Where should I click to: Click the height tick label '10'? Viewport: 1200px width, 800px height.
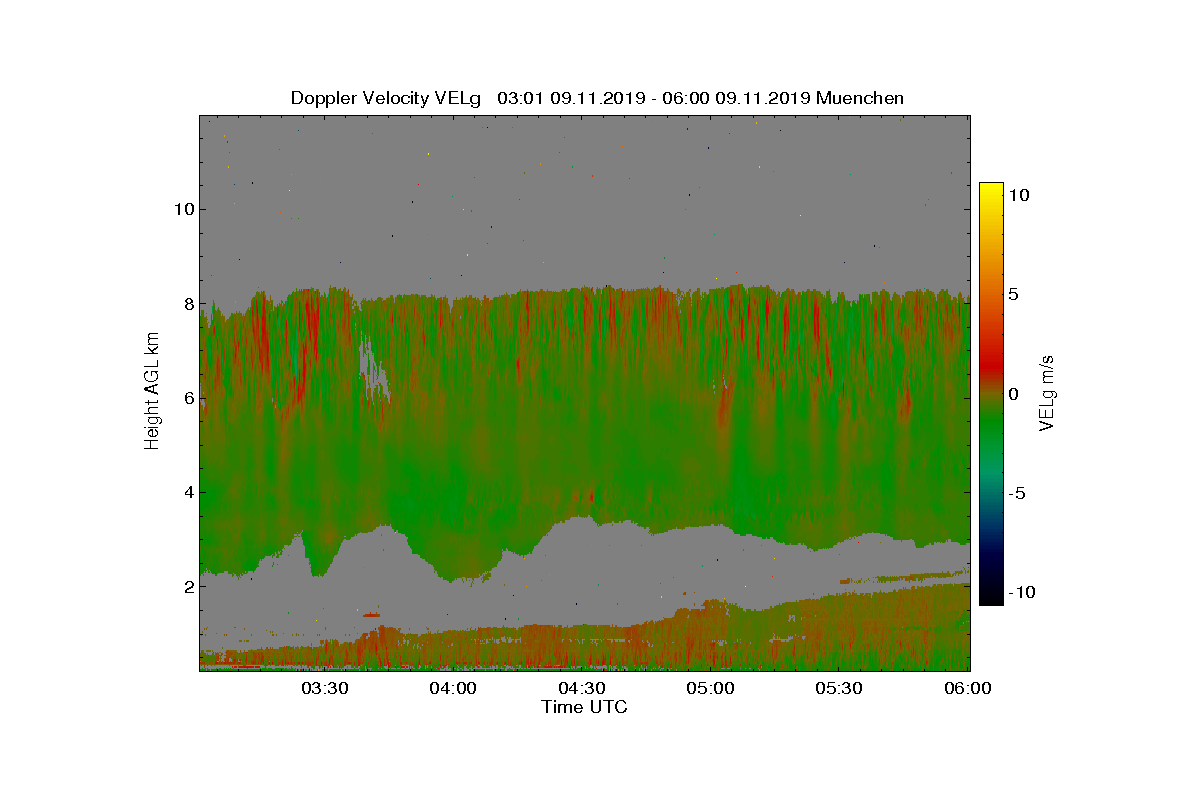pyautogui.click(x=182, y=209)
